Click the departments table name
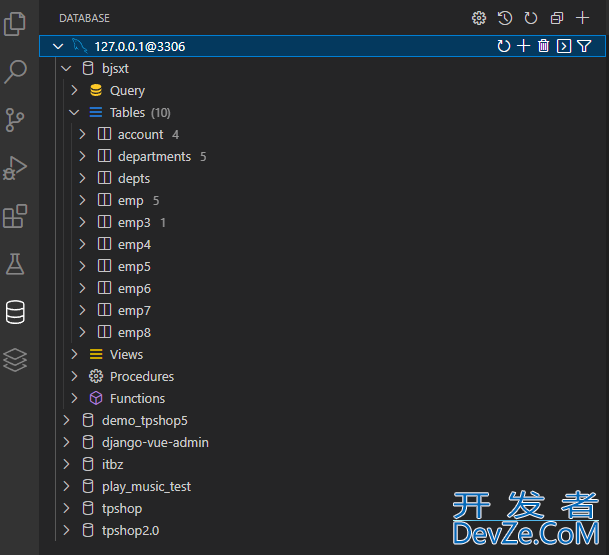This screenshot has width=609, height=555. click(155, 157)
